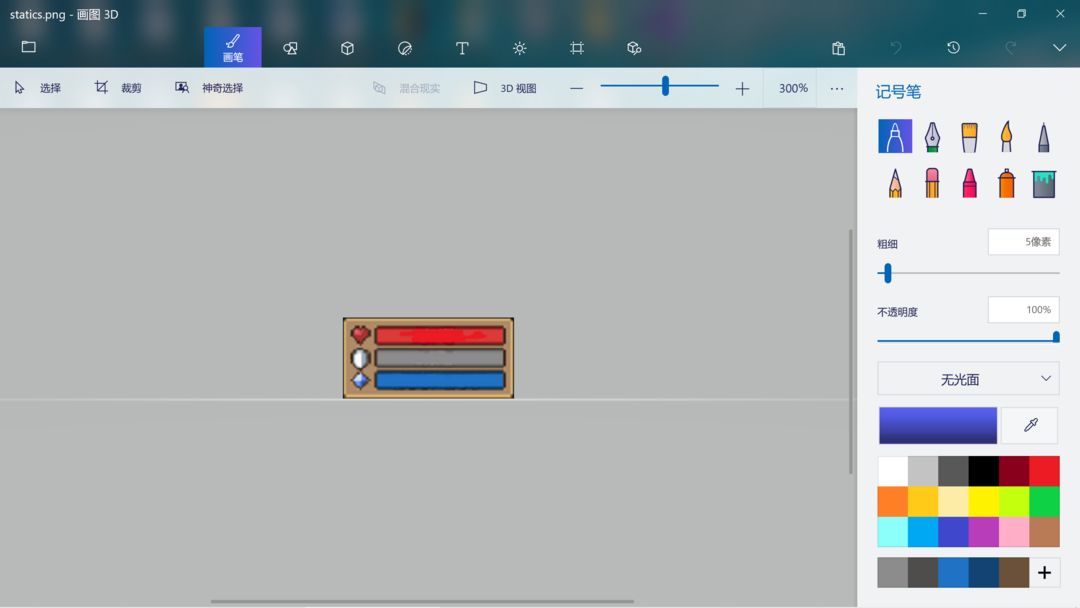The height and width of the screenshot is (608, 1080).
Task: Click the 粗细 thickness value field
Action: [x=1023, y=242]
